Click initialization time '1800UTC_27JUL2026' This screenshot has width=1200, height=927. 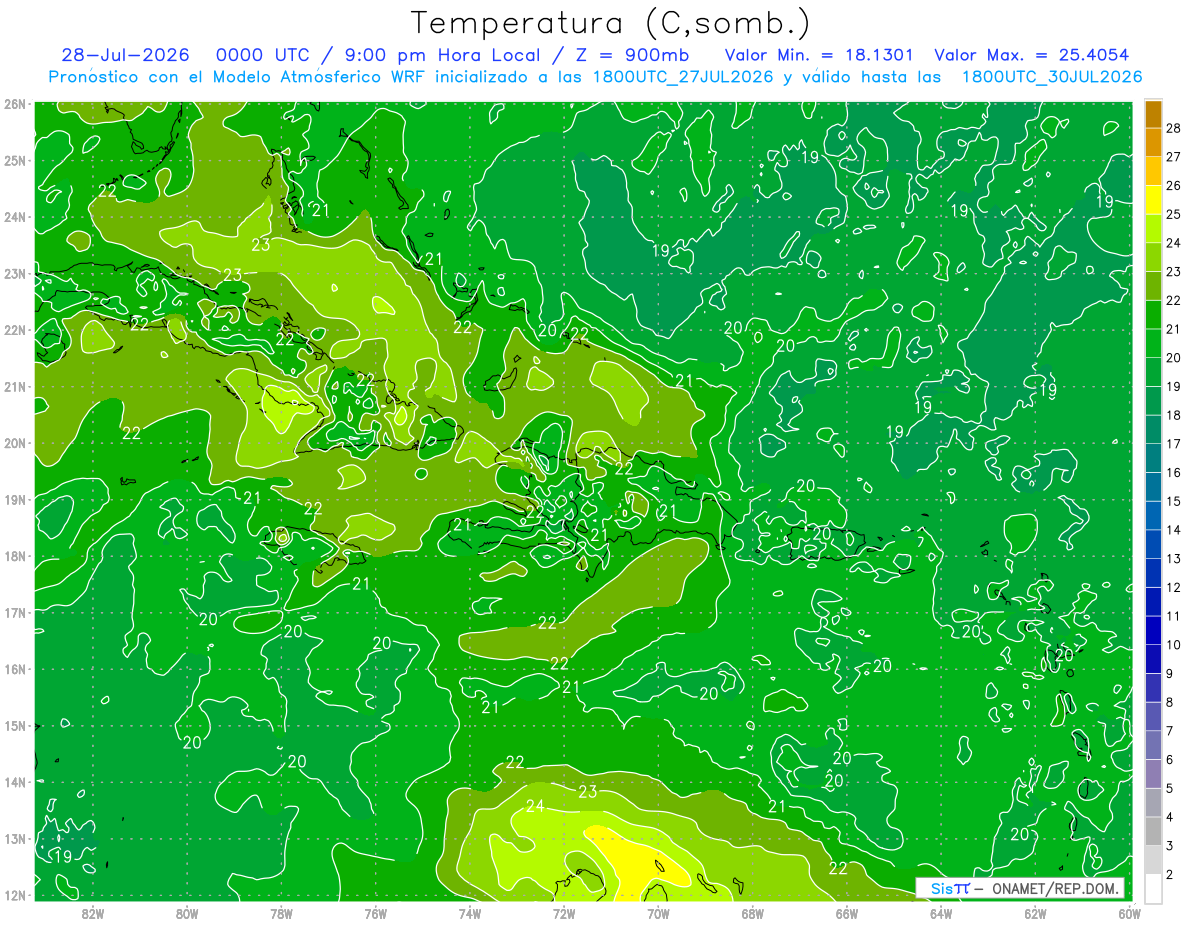[x=681, y=76]
